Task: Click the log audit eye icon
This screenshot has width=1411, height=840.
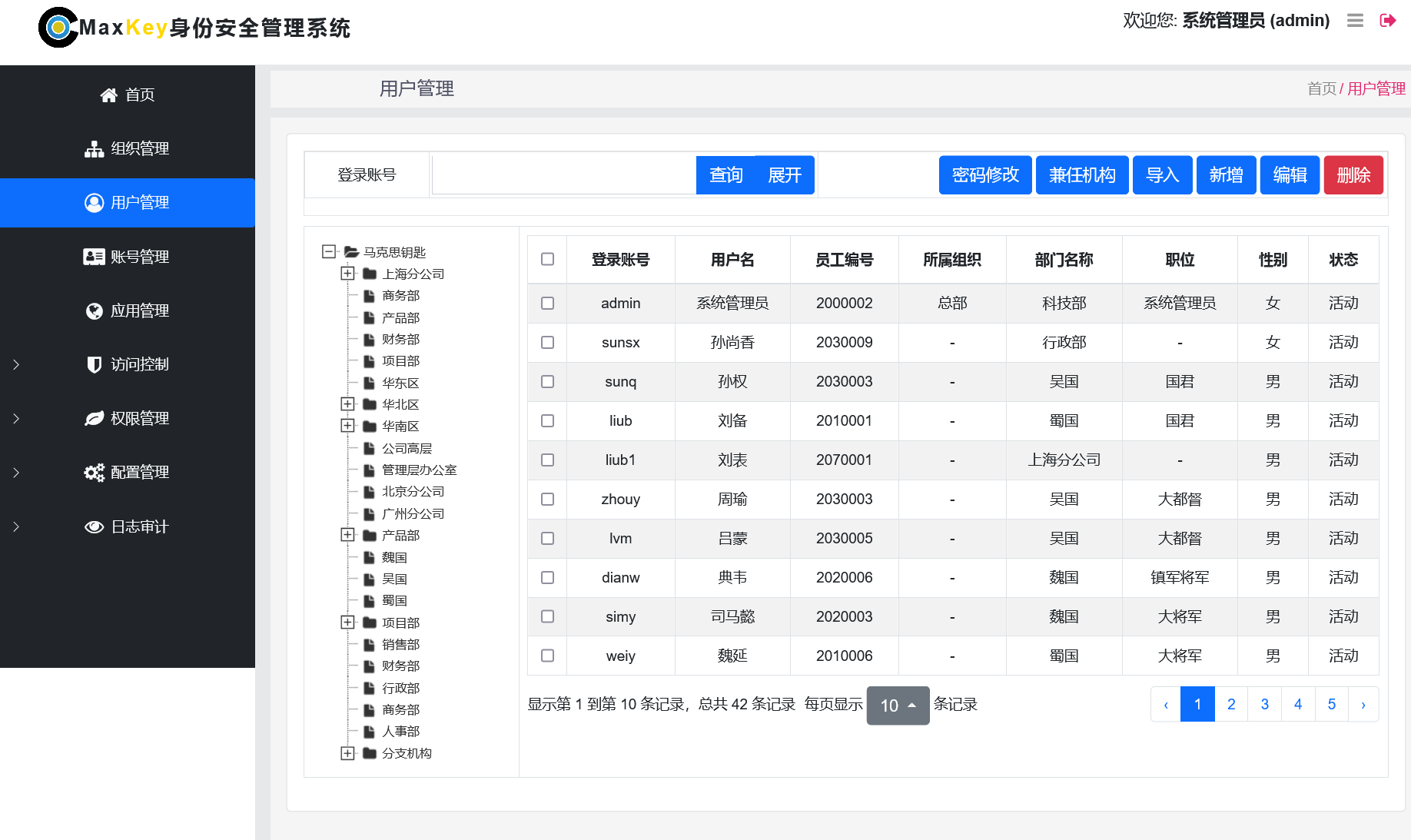Action: (x=94, y=526)
